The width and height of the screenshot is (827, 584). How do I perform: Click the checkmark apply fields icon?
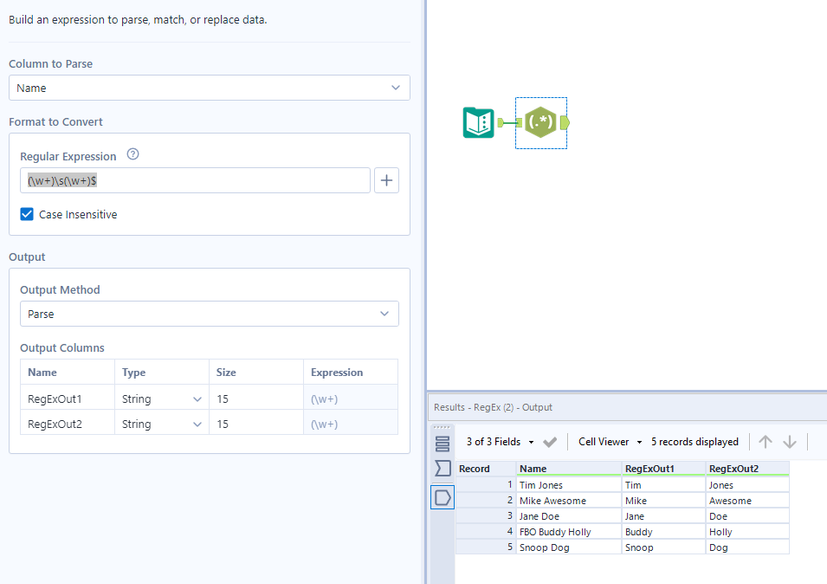pos(550,442)
